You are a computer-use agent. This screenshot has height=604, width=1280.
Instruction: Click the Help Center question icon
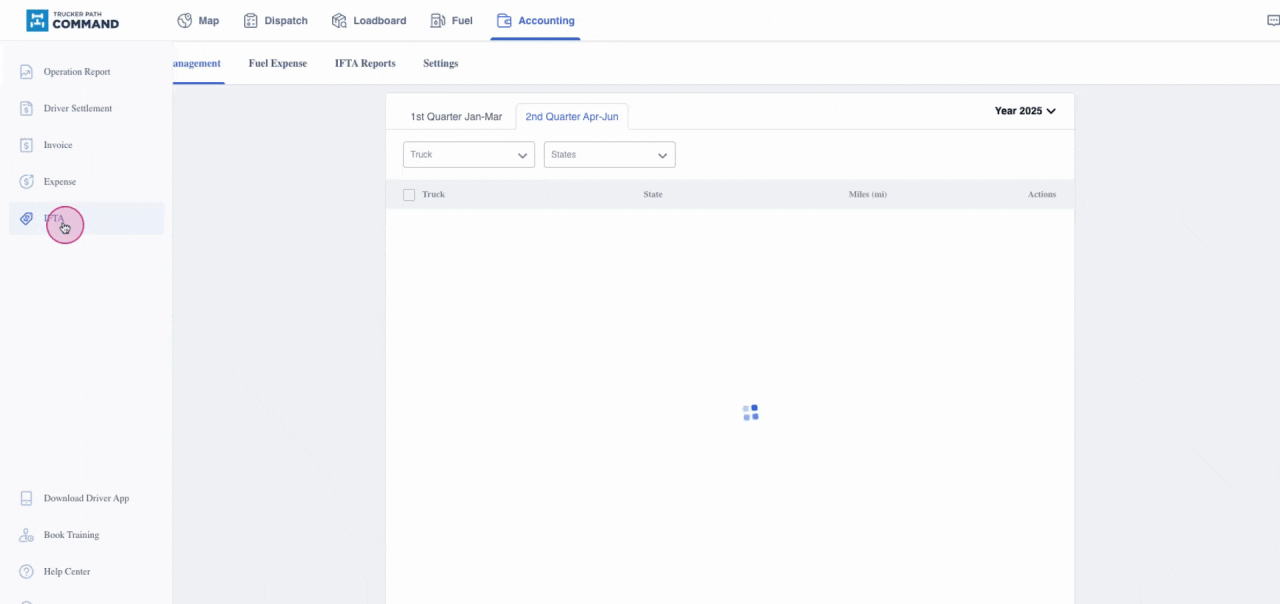tap(27, 572)
